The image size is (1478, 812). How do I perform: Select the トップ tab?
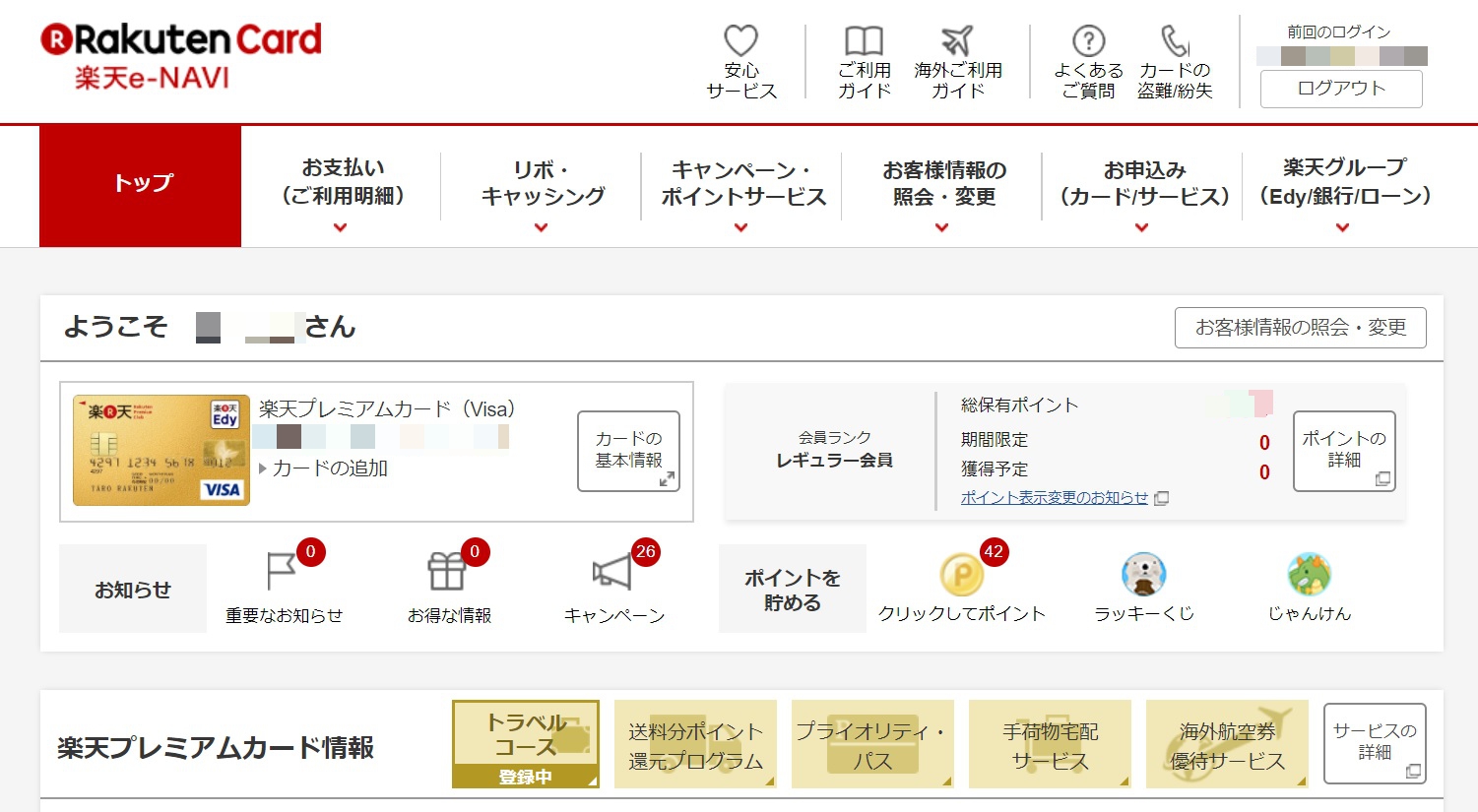pos(141,186)
